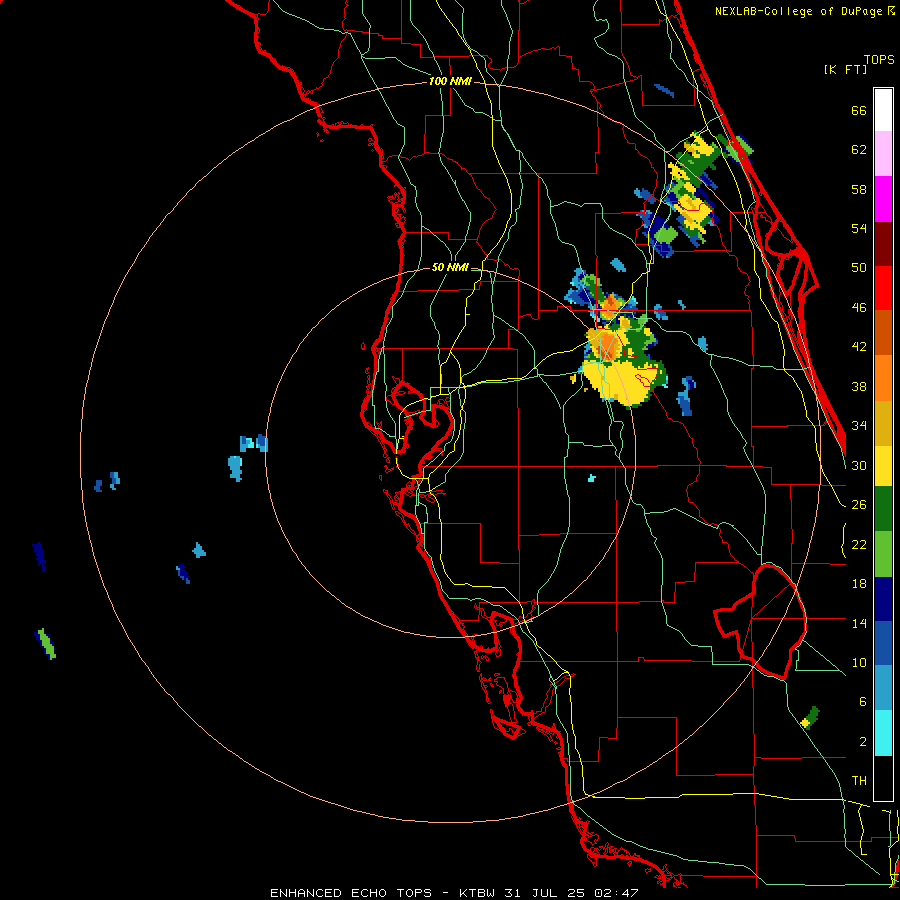Click the navy 14-18 kft legend swatch
The height and width of the screenshot is (900, 900).
(883, 599)
